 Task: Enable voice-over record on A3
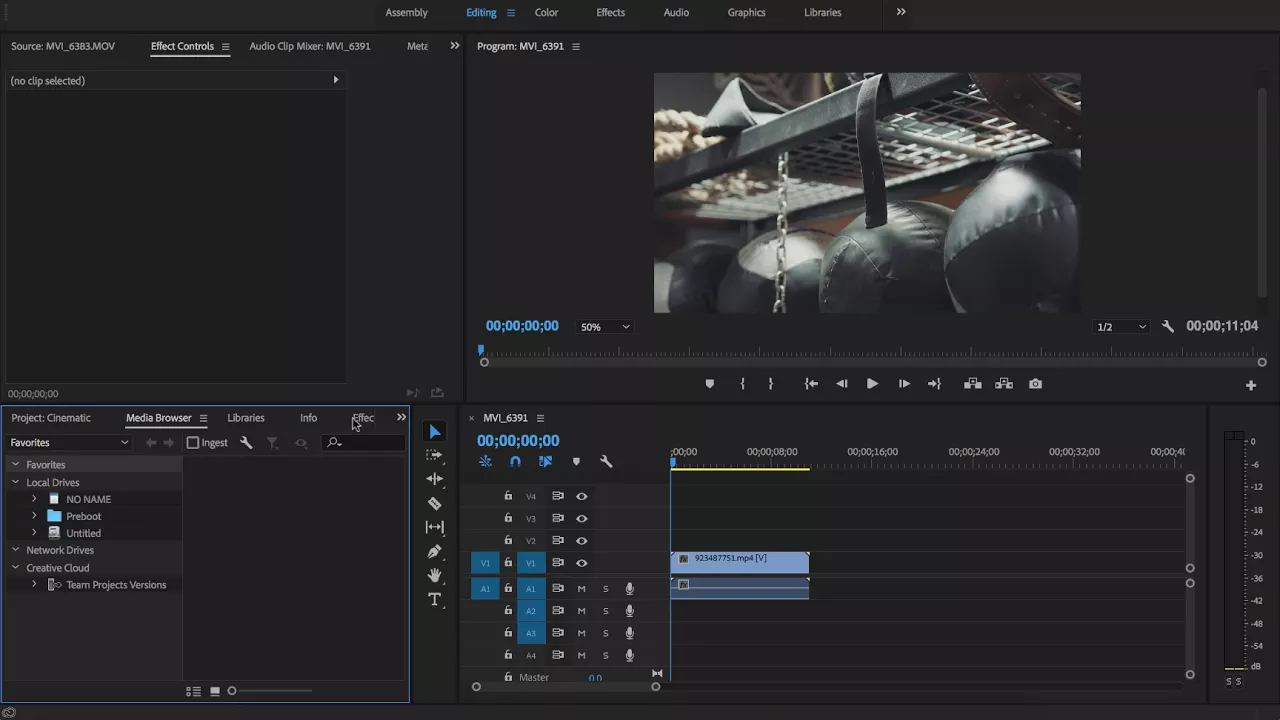point(629,633)
